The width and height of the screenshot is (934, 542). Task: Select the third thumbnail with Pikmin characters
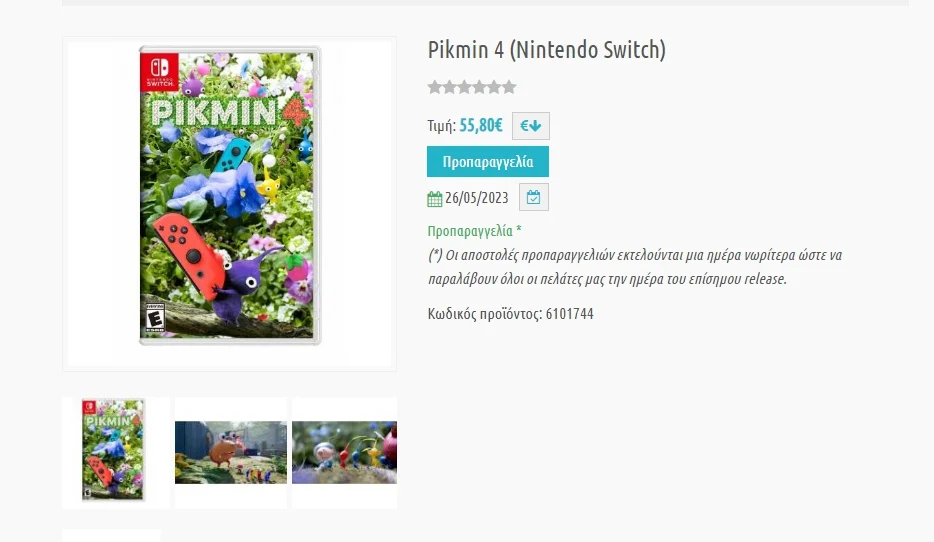(344, 452)
